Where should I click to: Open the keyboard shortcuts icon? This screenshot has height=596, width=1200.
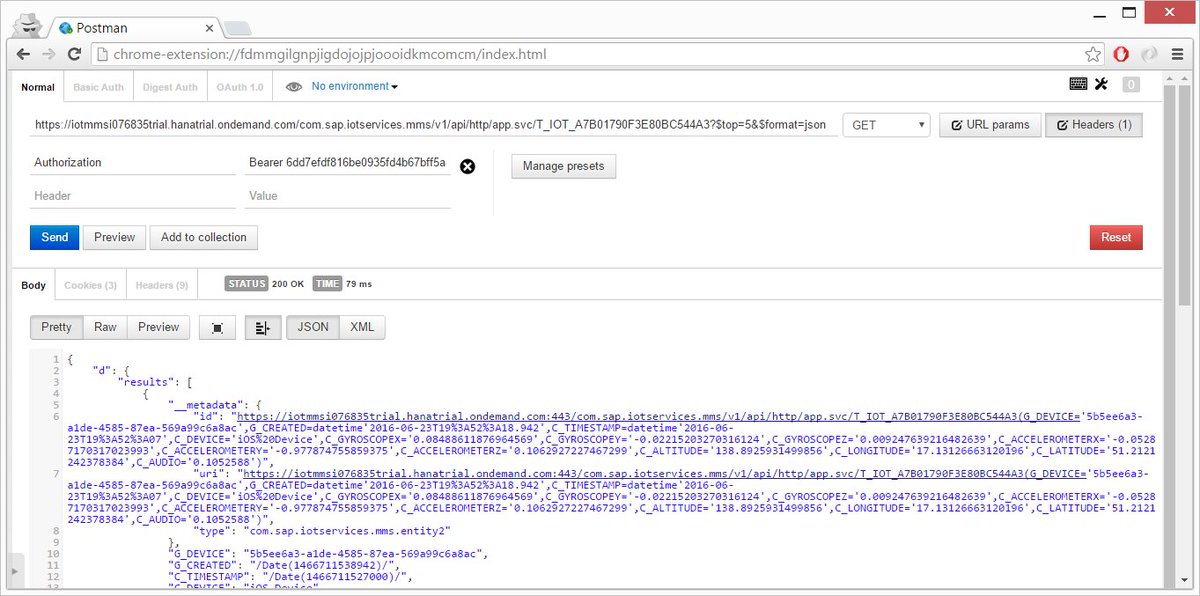(1078, 85)
